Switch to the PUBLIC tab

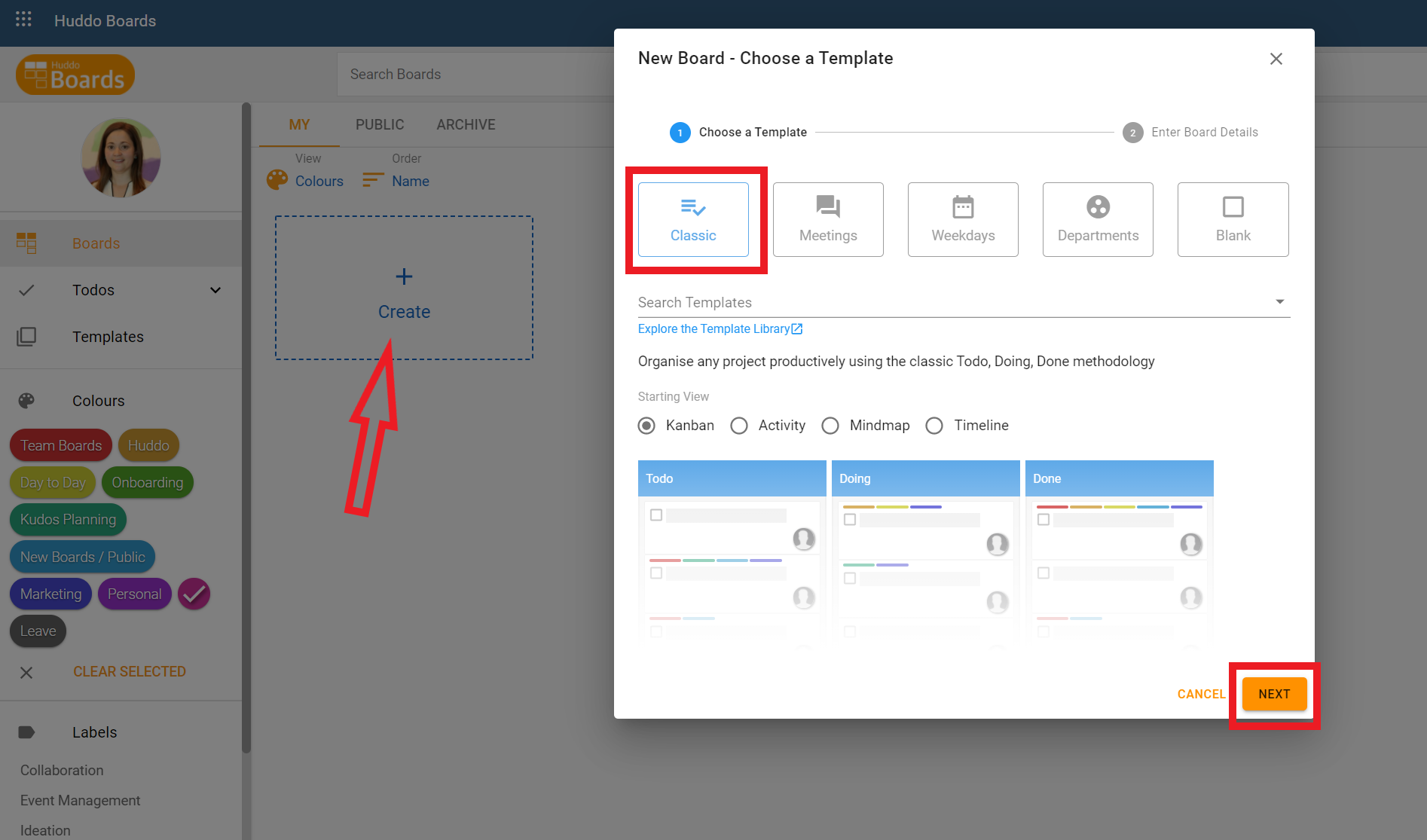pos(380,125)
